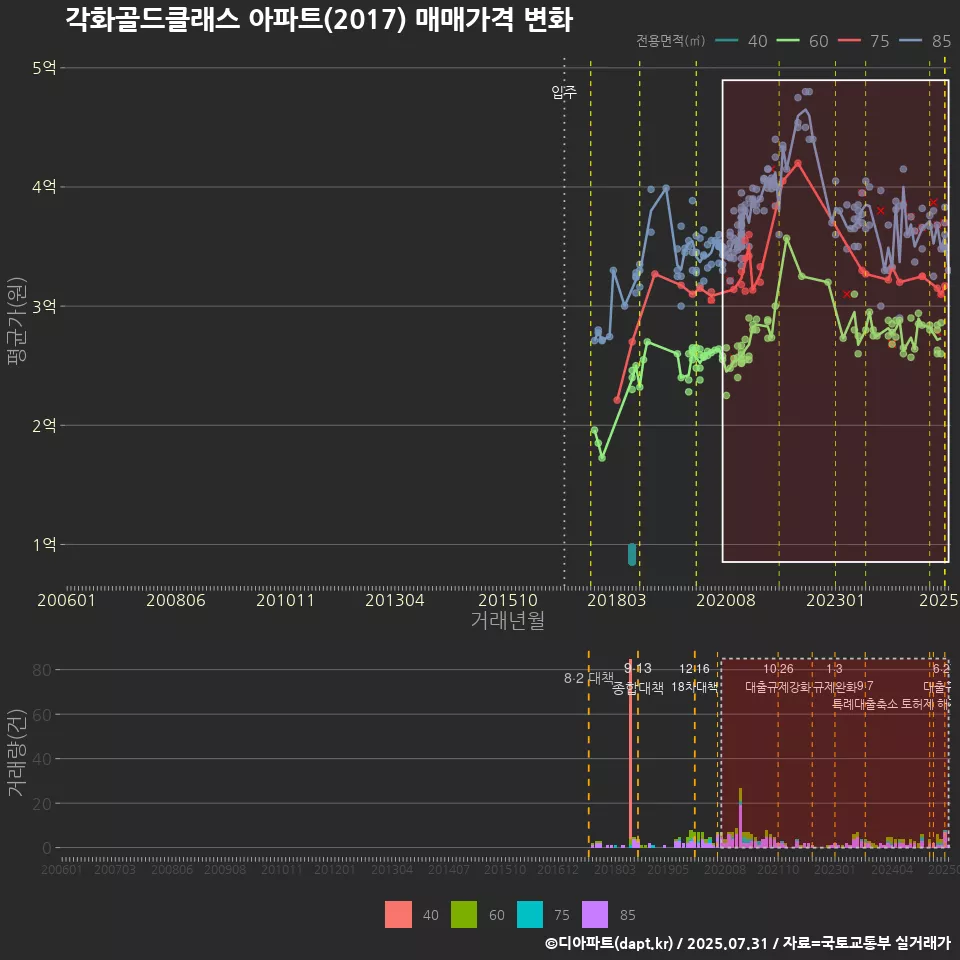Click the tall salmon volume bar near 201803

tap(631, 754)
